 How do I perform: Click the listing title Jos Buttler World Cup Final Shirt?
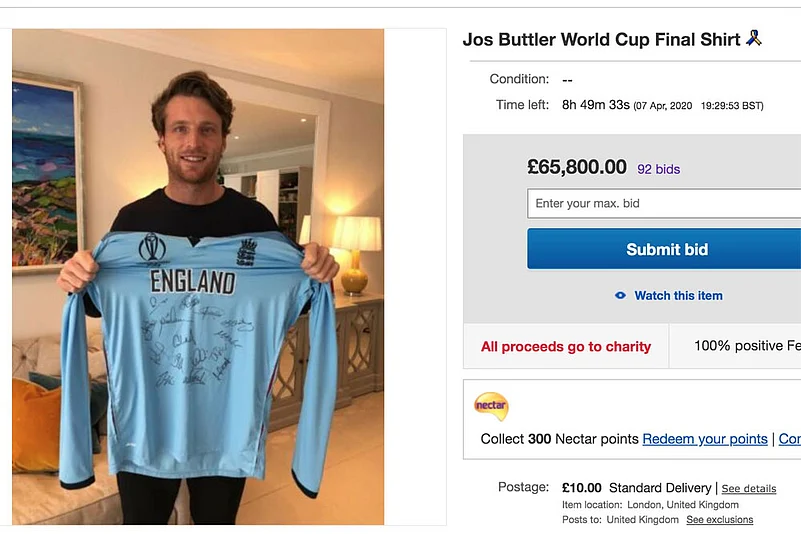[x=601, y=39]
